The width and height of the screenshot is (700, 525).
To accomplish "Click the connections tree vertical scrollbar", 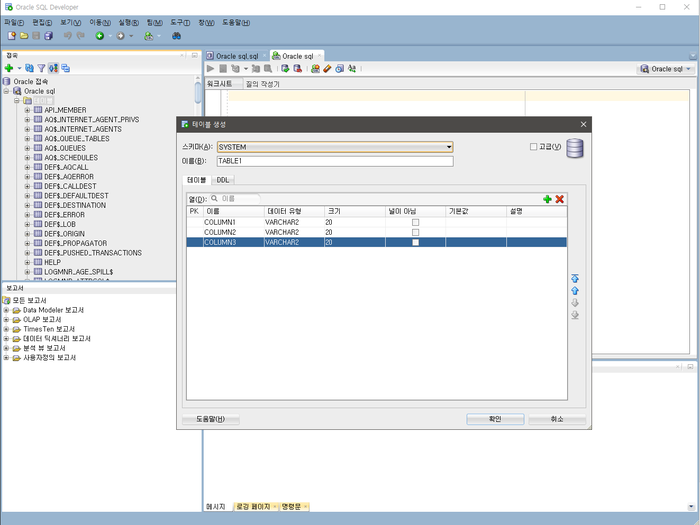I will pos(198,93).
